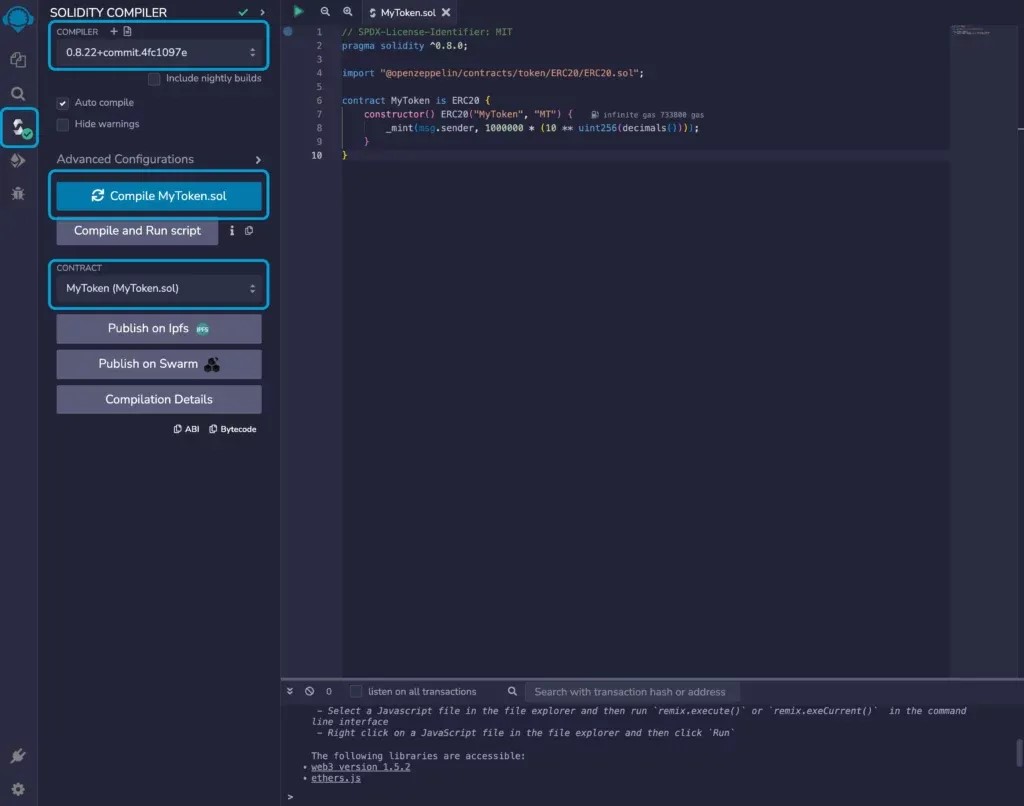Open Compilation Details
The width and height of the screenshot is (1024, 806).
[x=159, y=399]
